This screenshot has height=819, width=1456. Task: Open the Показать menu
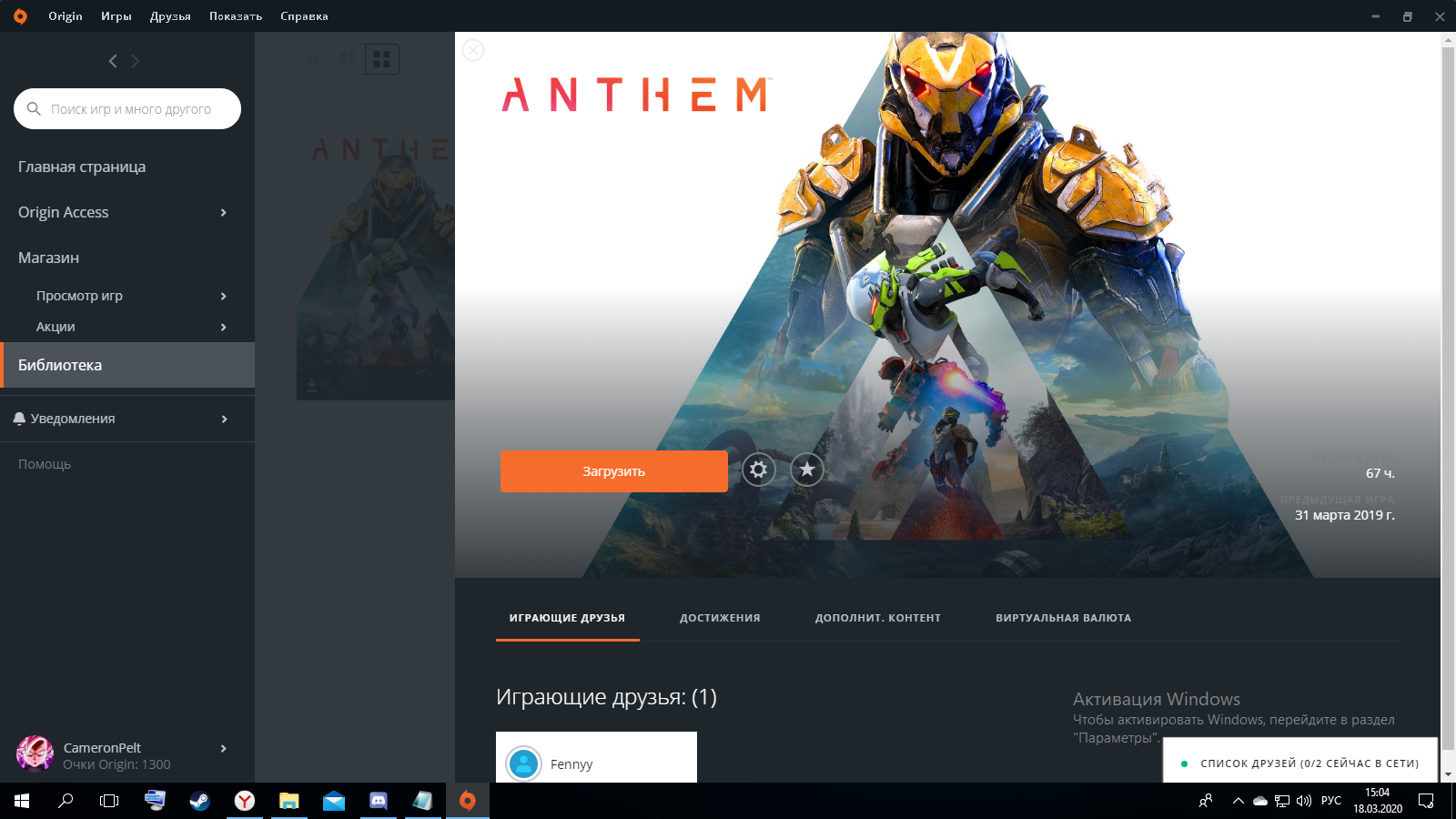pos(236,16)
